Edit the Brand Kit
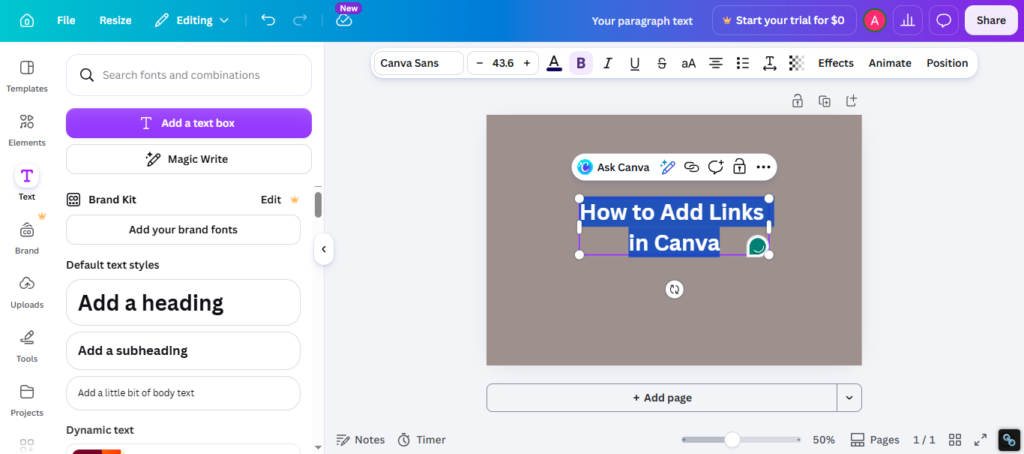1024x454 pixels. click(271, 200)
